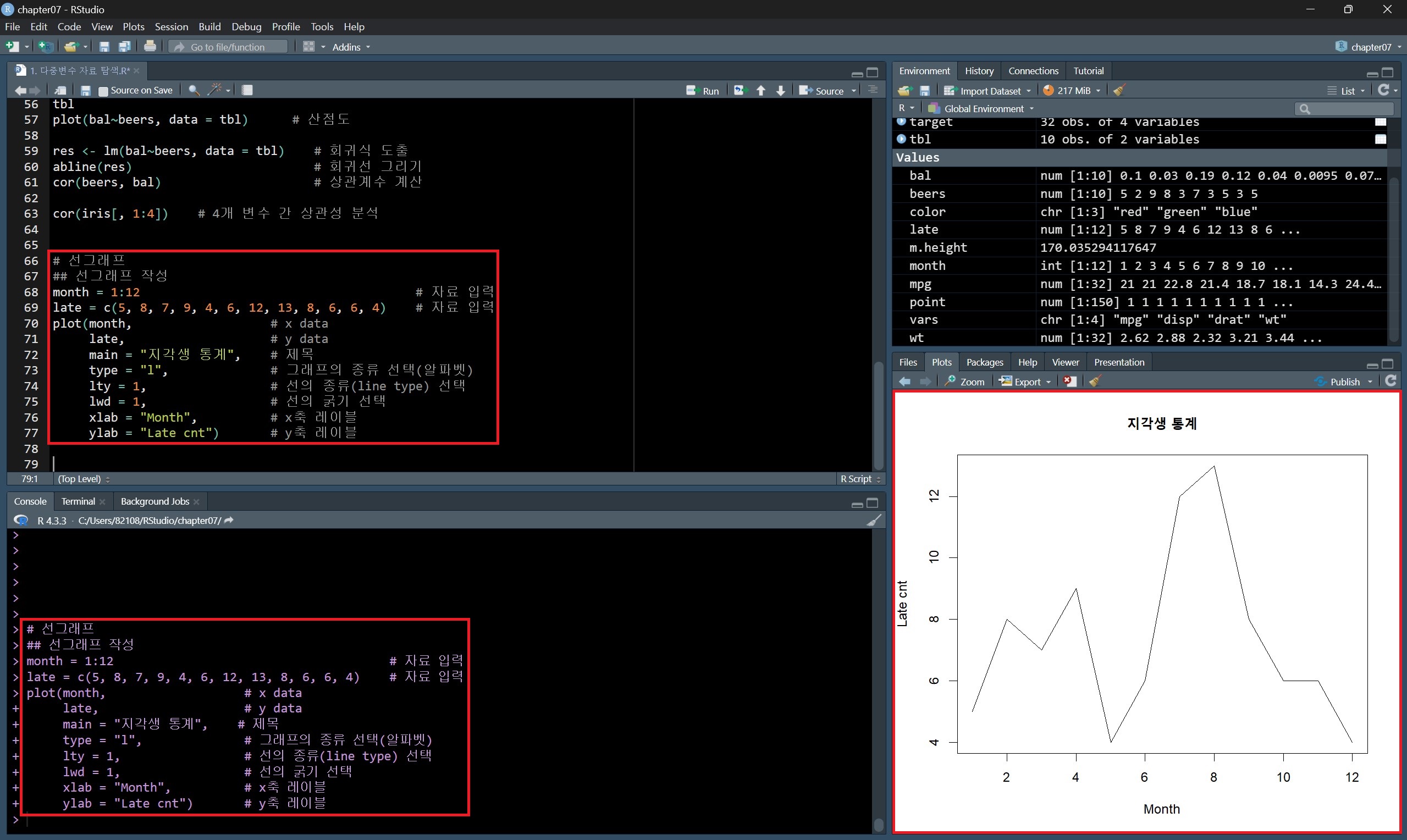
Task: Clear environment objects with the broom icon
Action: pos(1119,91)
